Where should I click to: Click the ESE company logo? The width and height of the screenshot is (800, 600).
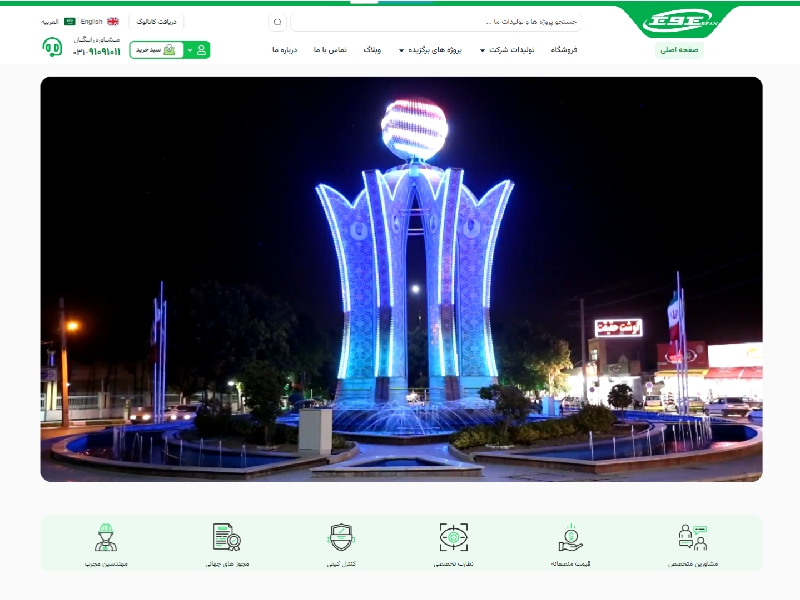[x=680, y=21]
